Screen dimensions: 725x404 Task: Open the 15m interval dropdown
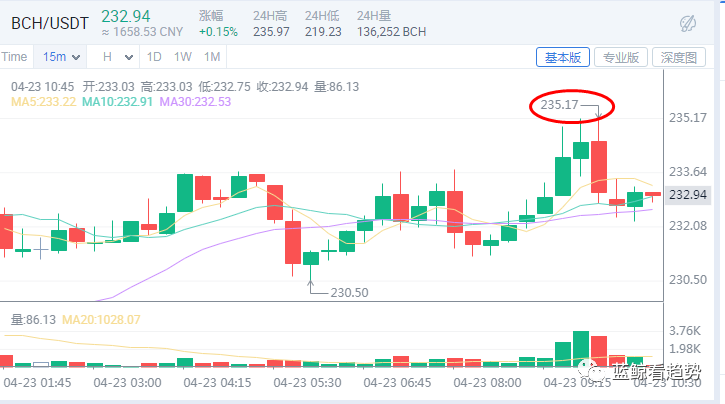click(61, 57)
